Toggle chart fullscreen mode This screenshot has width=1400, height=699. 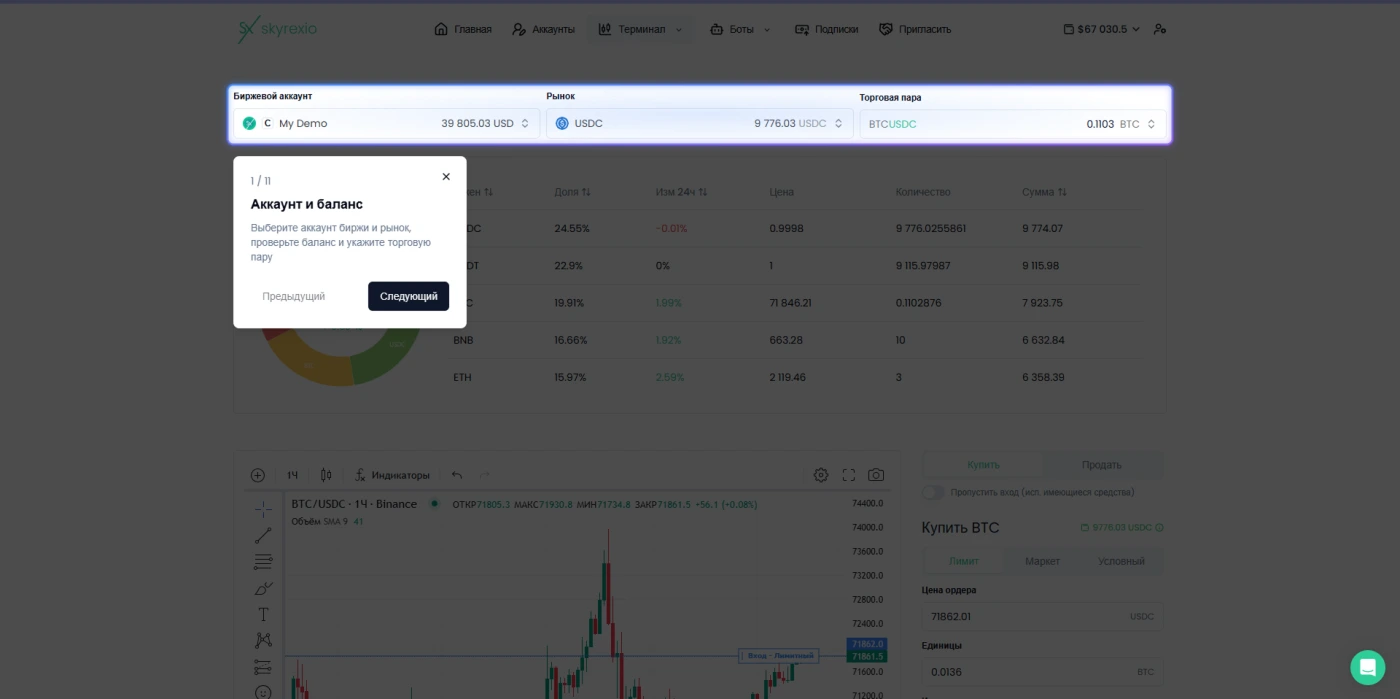(x=849, y=475)
